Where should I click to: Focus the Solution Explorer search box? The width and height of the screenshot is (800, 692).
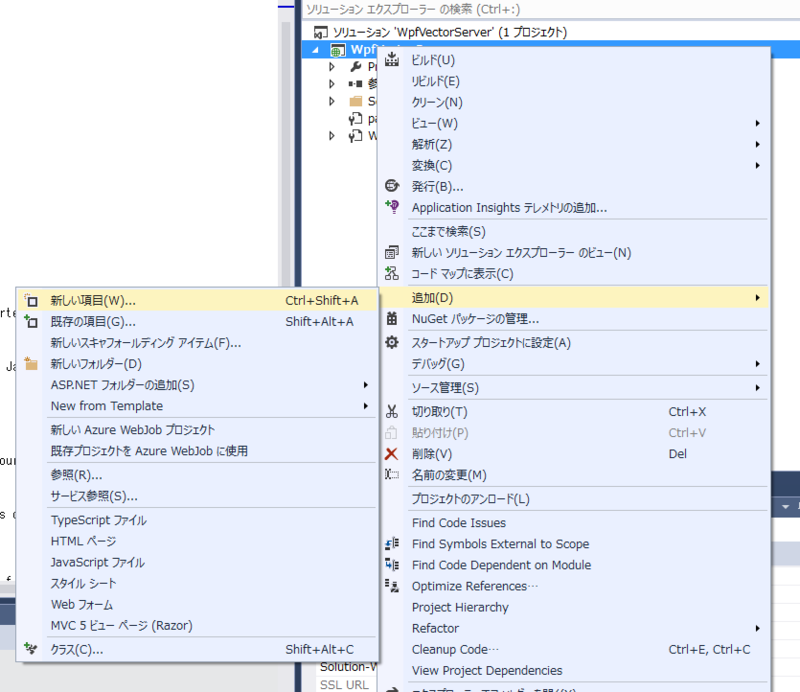tap(551, 9)
